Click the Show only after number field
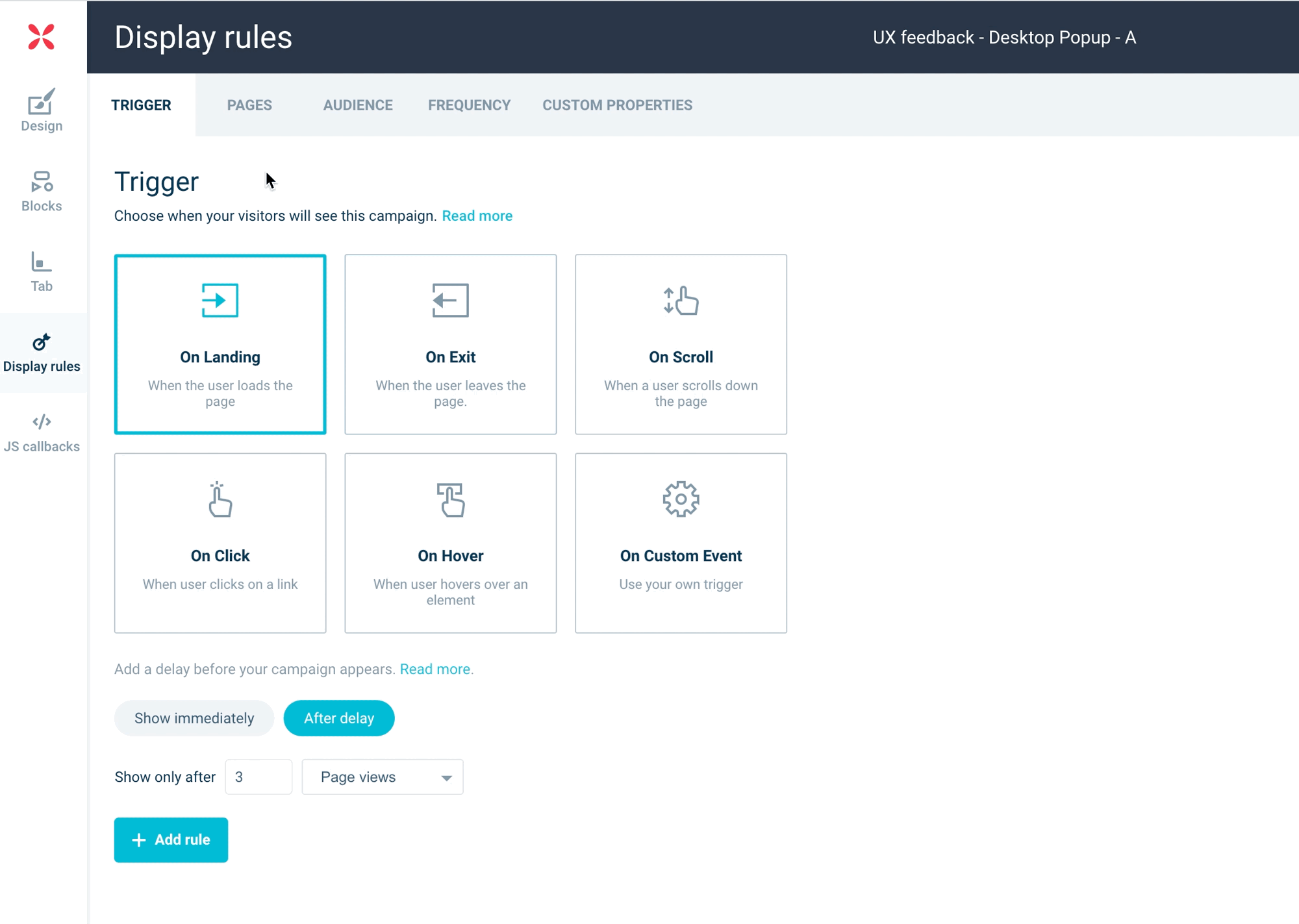Viewport: 1299px width, 924px height. point(259,777)
